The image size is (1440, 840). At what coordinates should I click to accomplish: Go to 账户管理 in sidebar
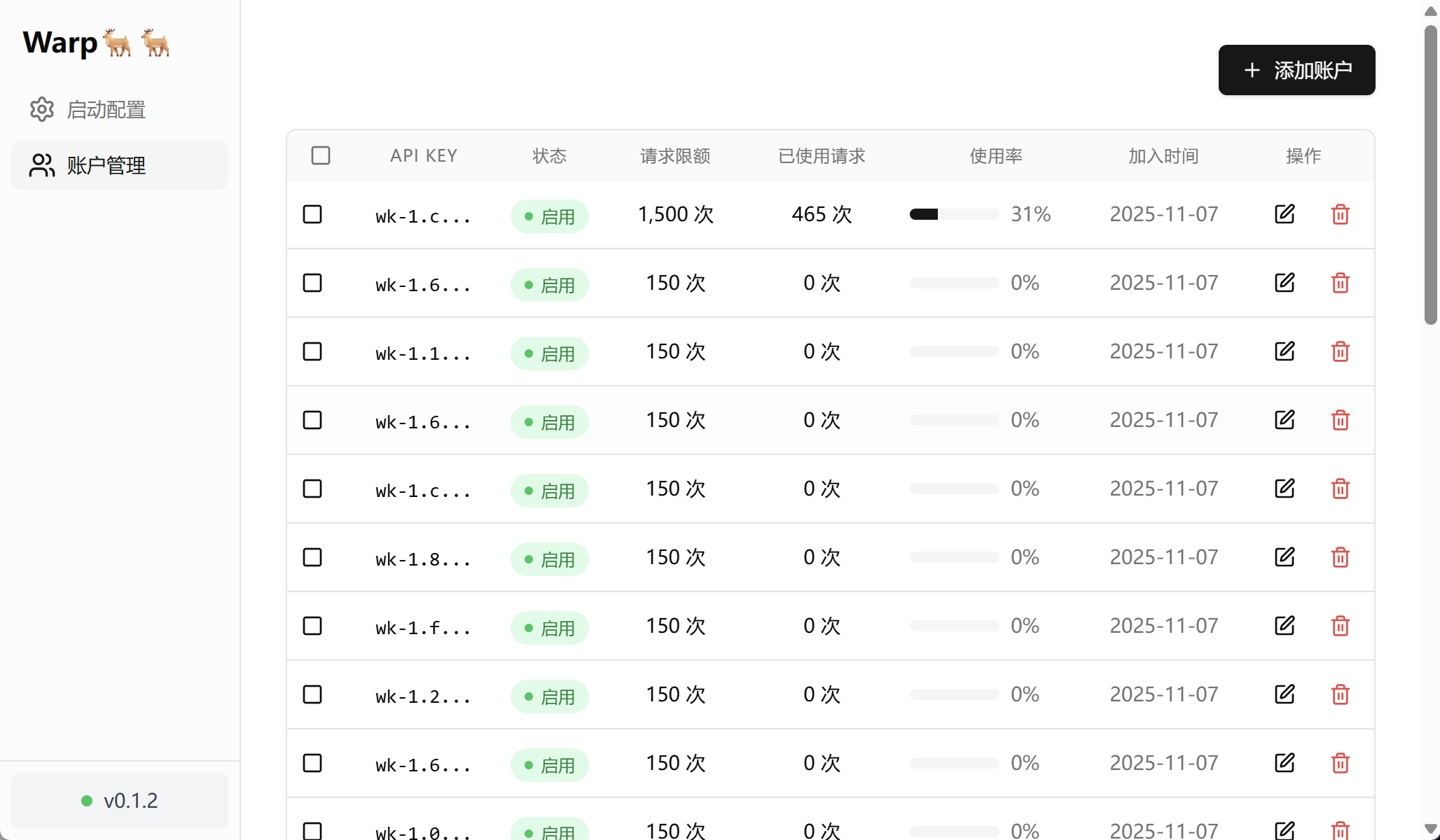120,165
